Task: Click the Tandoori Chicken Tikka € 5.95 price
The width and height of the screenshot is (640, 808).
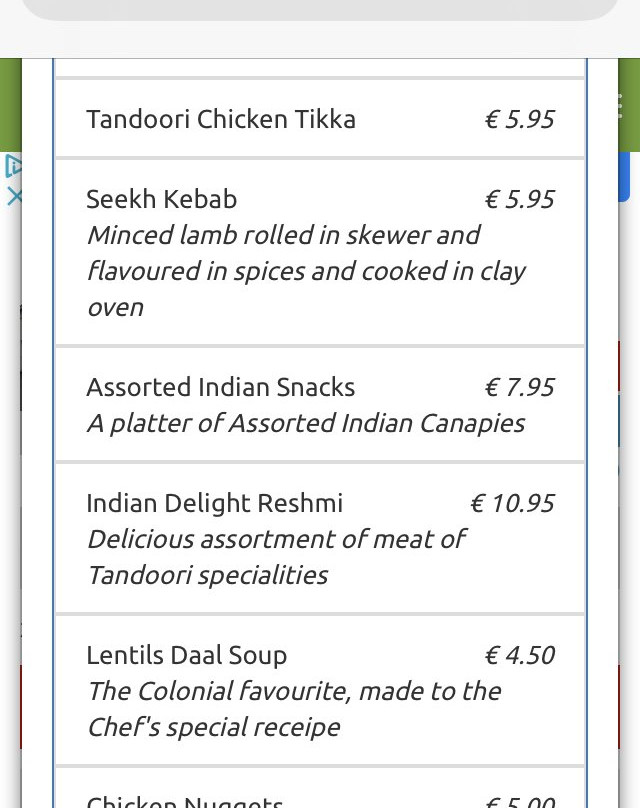Action: pos(519,119)
